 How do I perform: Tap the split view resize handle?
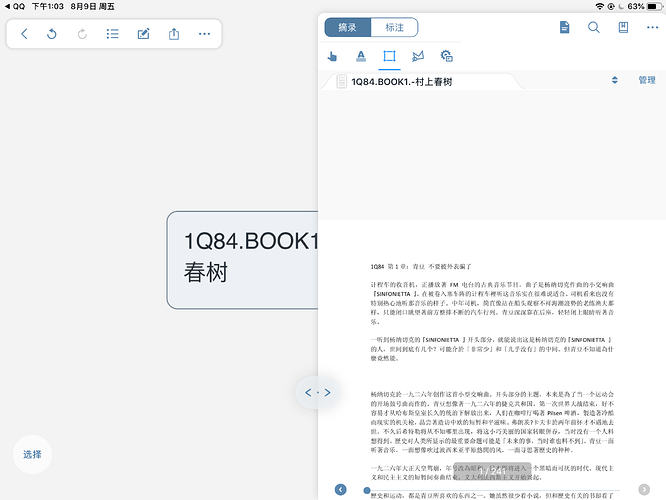[x=318, y=393]
